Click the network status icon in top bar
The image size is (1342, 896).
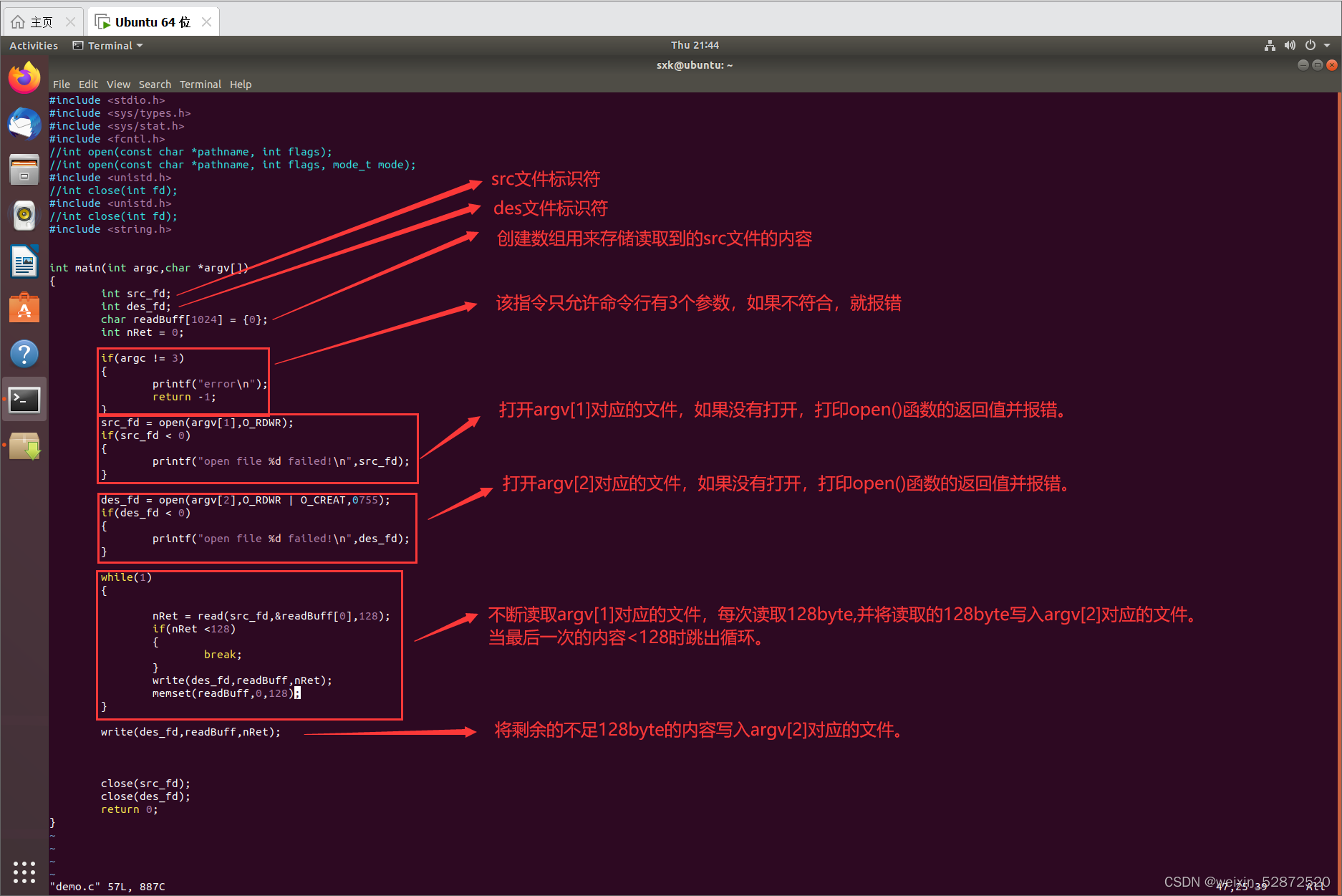point(1269,45)
